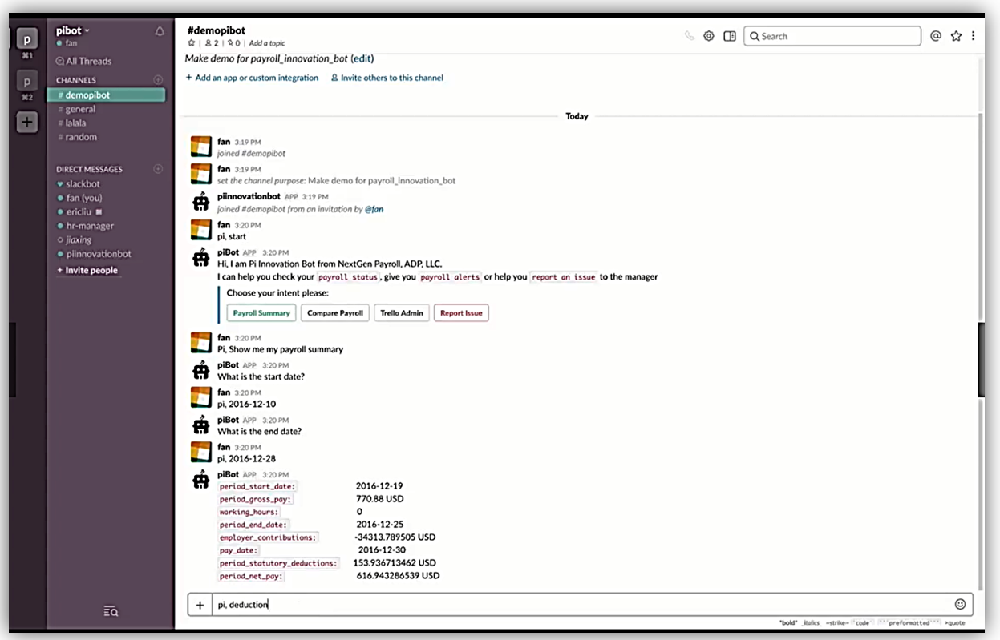1000x640 pixels.
Task: Open starred items in the header
Action: point(956,36)
